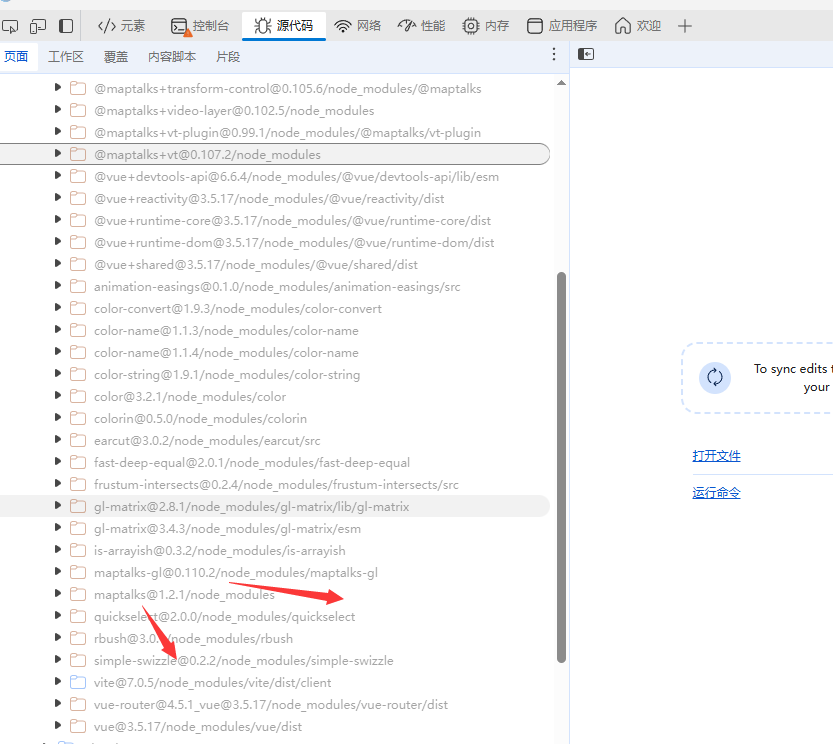The height and width of the screenshot is (744, 833).
Task: Switch to the 工作区 subtab
Action: pos(66,57)
